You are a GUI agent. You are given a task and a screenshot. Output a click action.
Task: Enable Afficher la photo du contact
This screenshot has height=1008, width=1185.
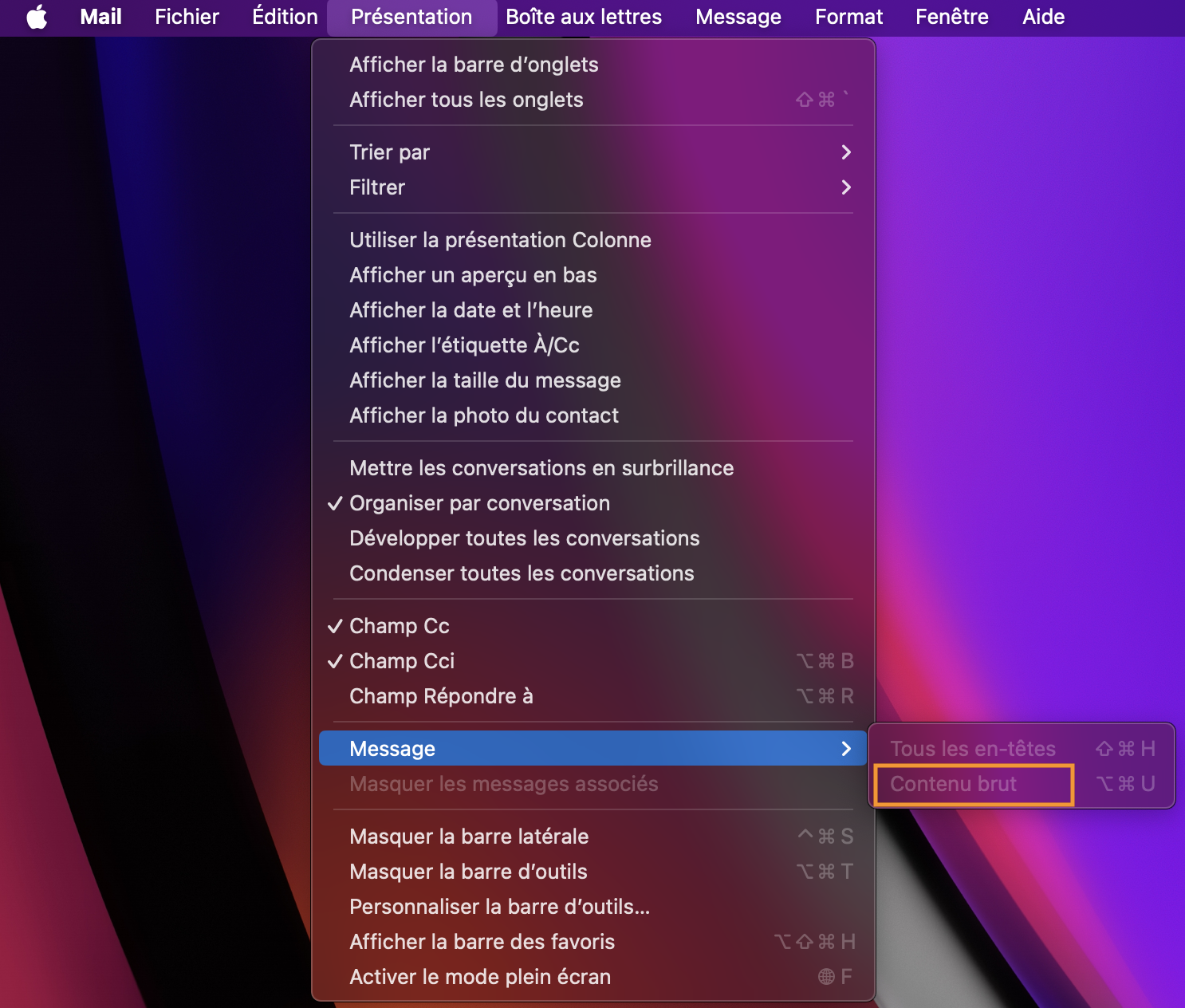[593, 415]
